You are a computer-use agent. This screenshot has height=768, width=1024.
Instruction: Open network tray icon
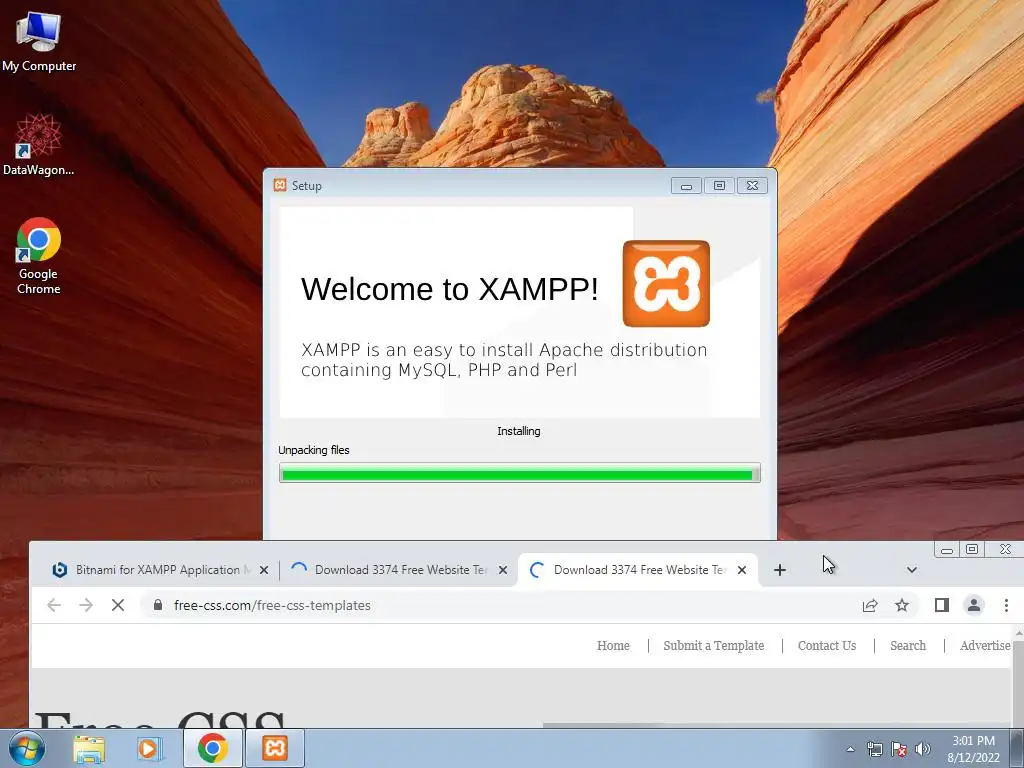874,749
